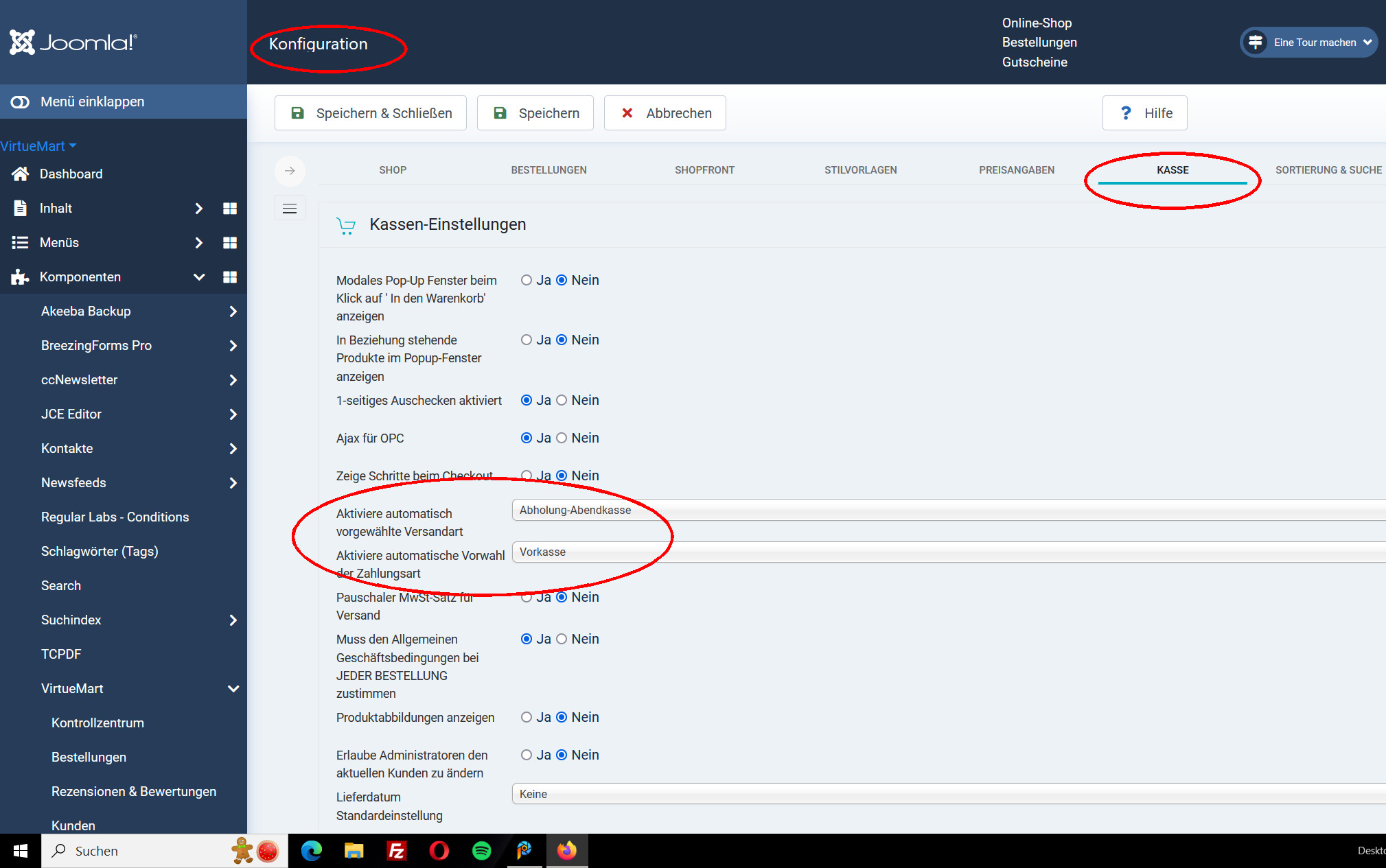Open Spotify from the taskbar
This screenshot has height=868, width=1386.
coord(482,851)
